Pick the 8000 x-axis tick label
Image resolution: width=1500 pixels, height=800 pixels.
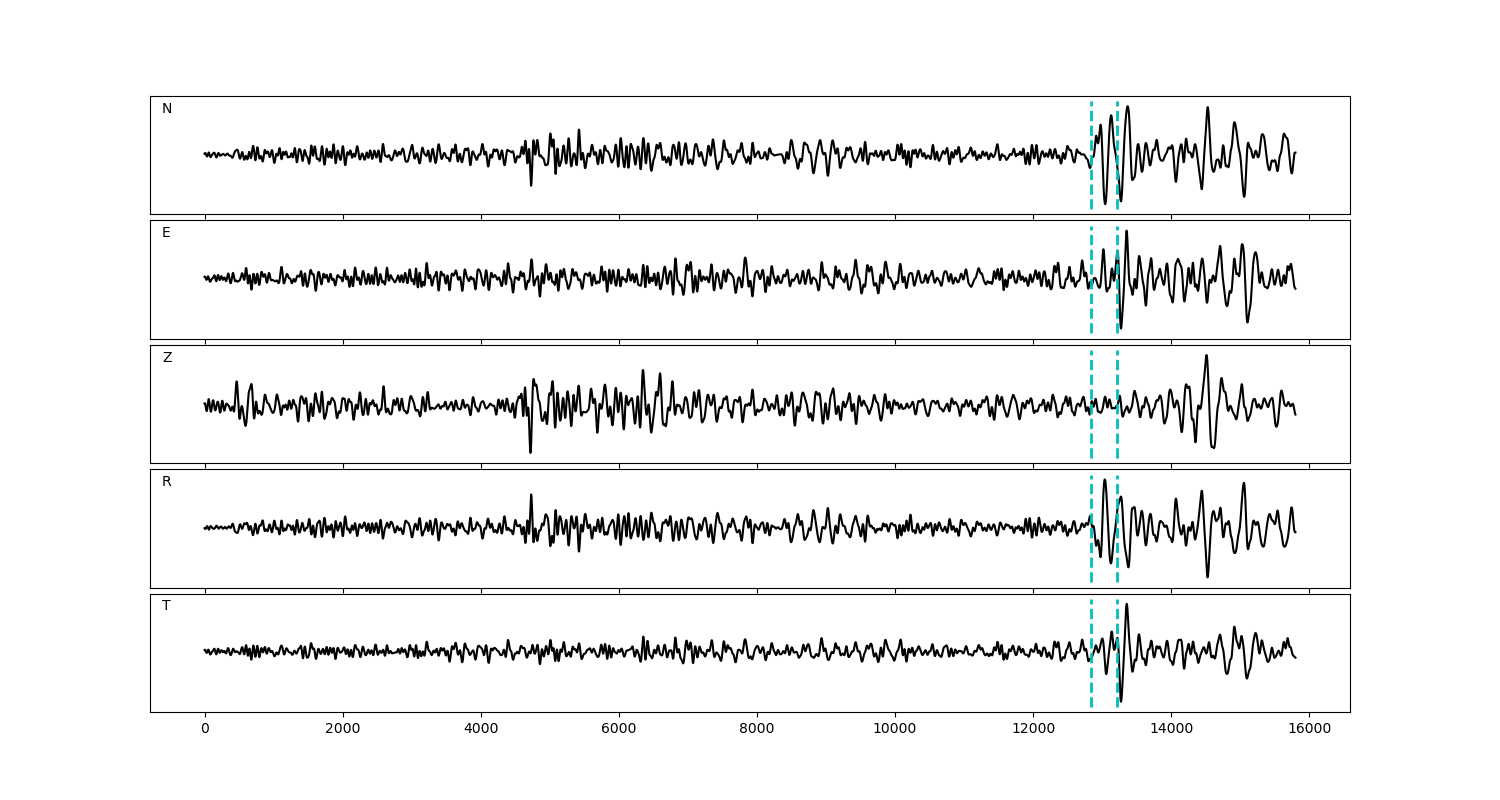click(757, 730)
